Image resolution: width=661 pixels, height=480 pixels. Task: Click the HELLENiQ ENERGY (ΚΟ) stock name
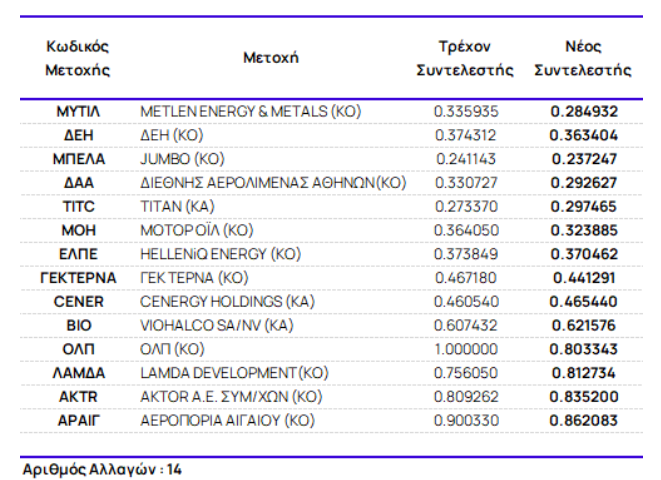pos(220,253)
